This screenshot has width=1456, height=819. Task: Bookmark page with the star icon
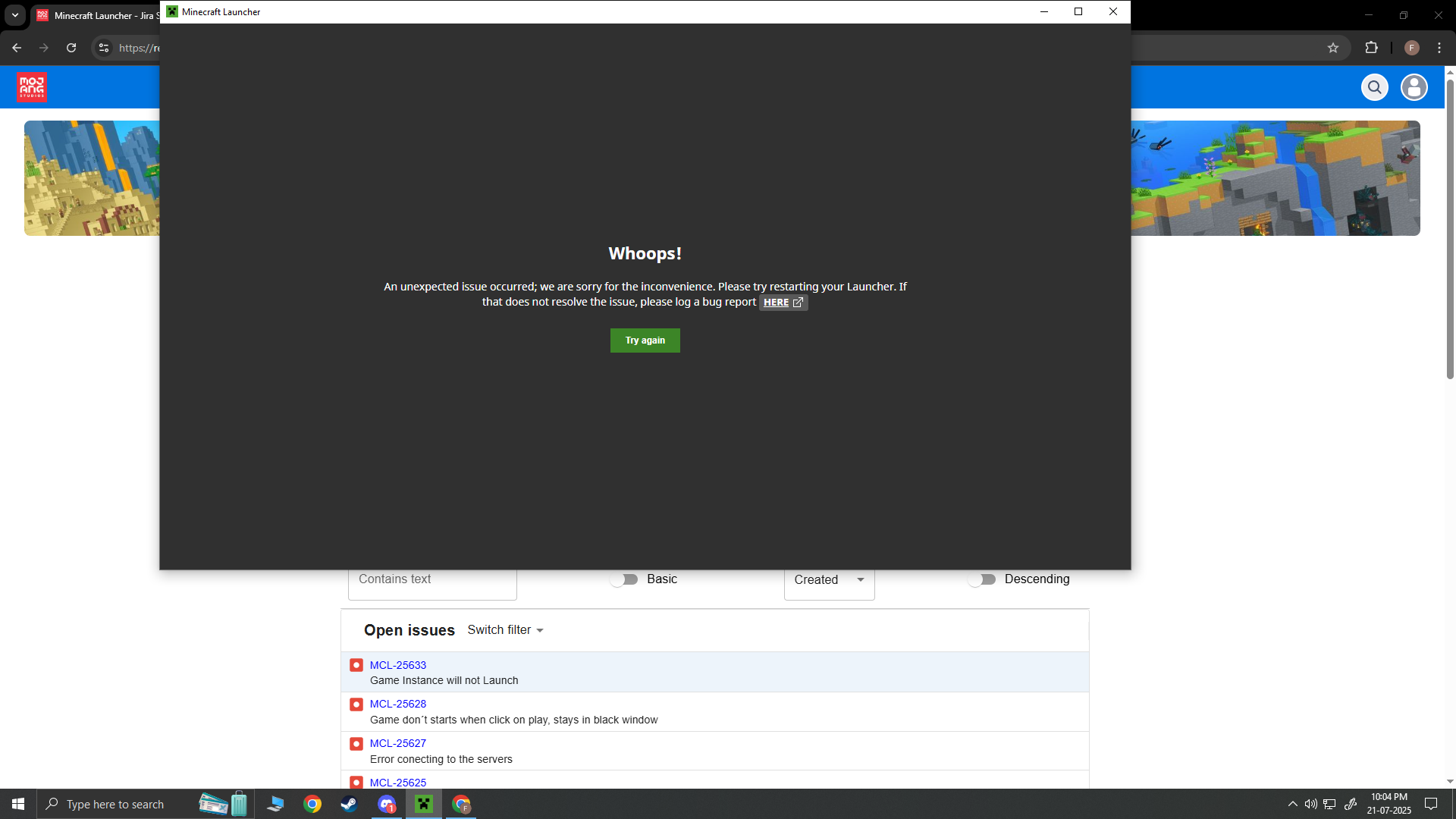(x=1333, y=48)
